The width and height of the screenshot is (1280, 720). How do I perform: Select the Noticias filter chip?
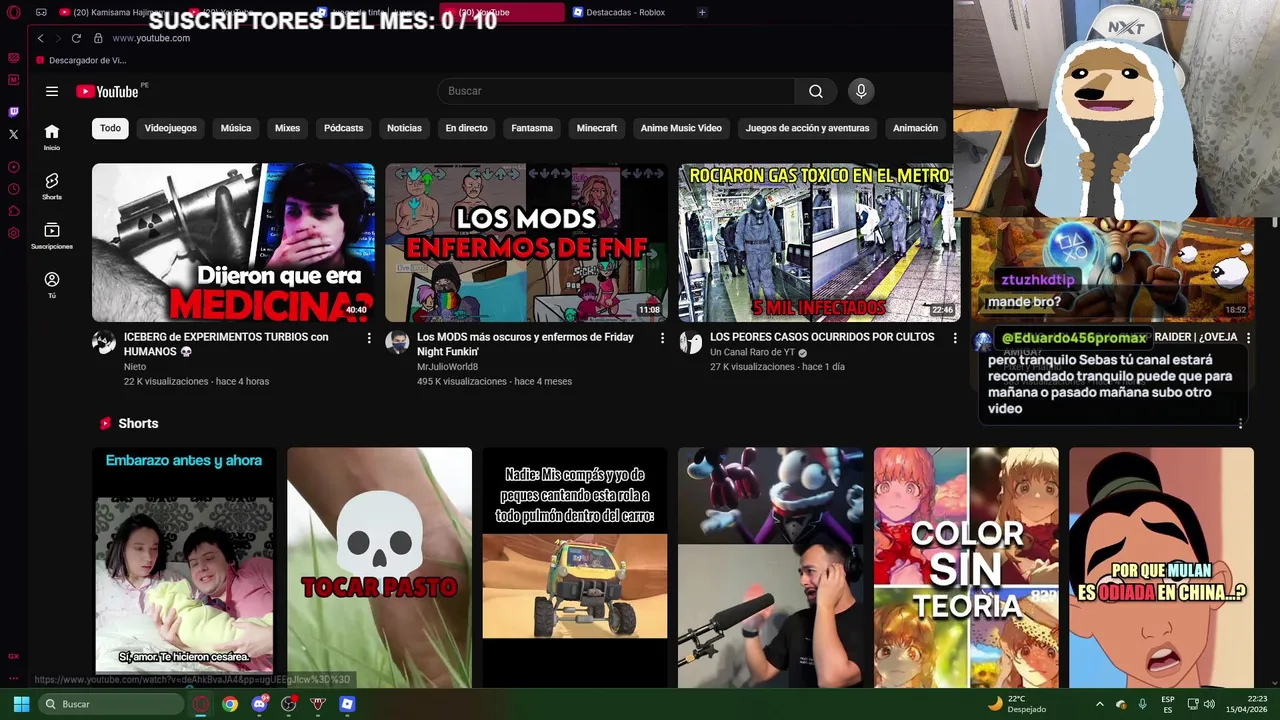pyautogui.click(x=404, y=128)
